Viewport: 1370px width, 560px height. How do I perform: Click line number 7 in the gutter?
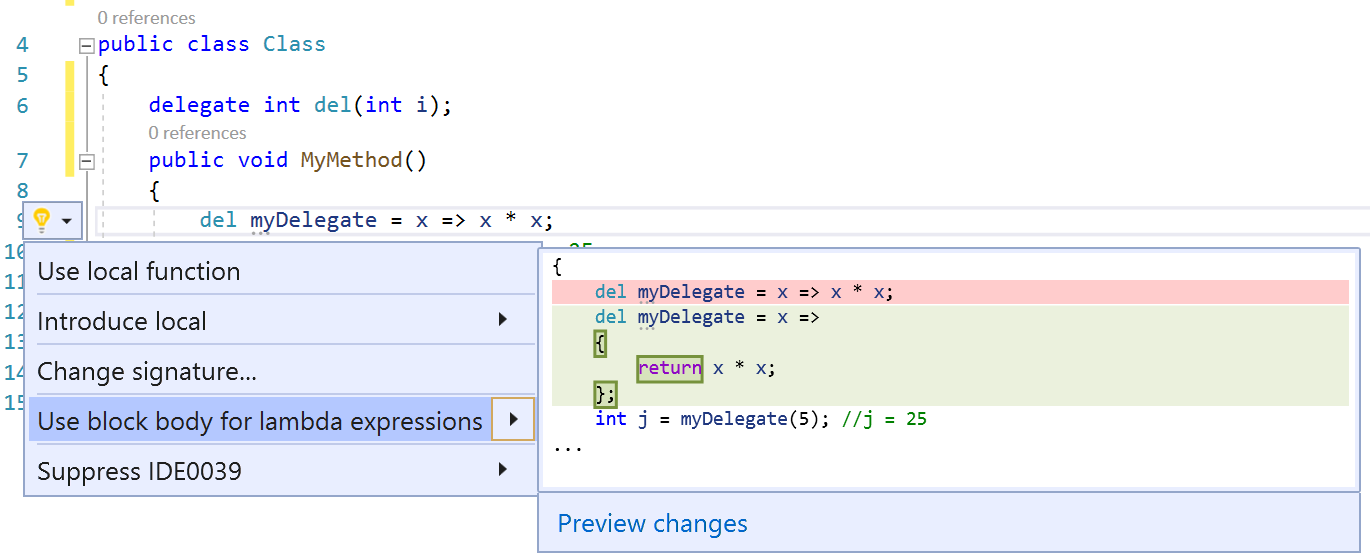click(x=22, y=161)
